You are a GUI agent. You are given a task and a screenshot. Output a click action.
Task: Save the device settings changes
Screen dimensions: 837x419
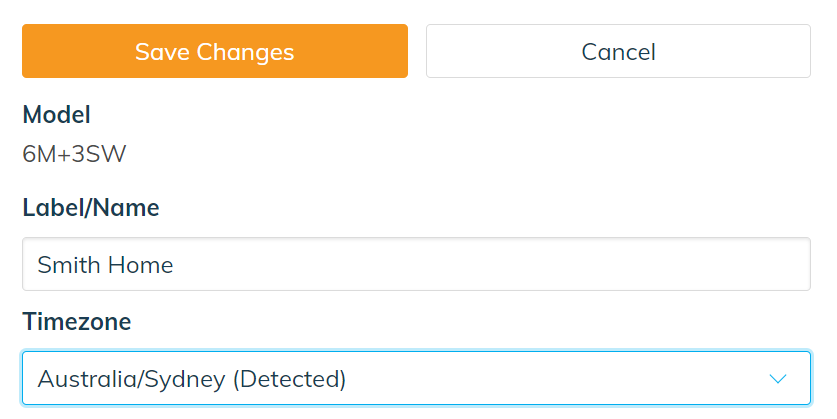(215, 51)
